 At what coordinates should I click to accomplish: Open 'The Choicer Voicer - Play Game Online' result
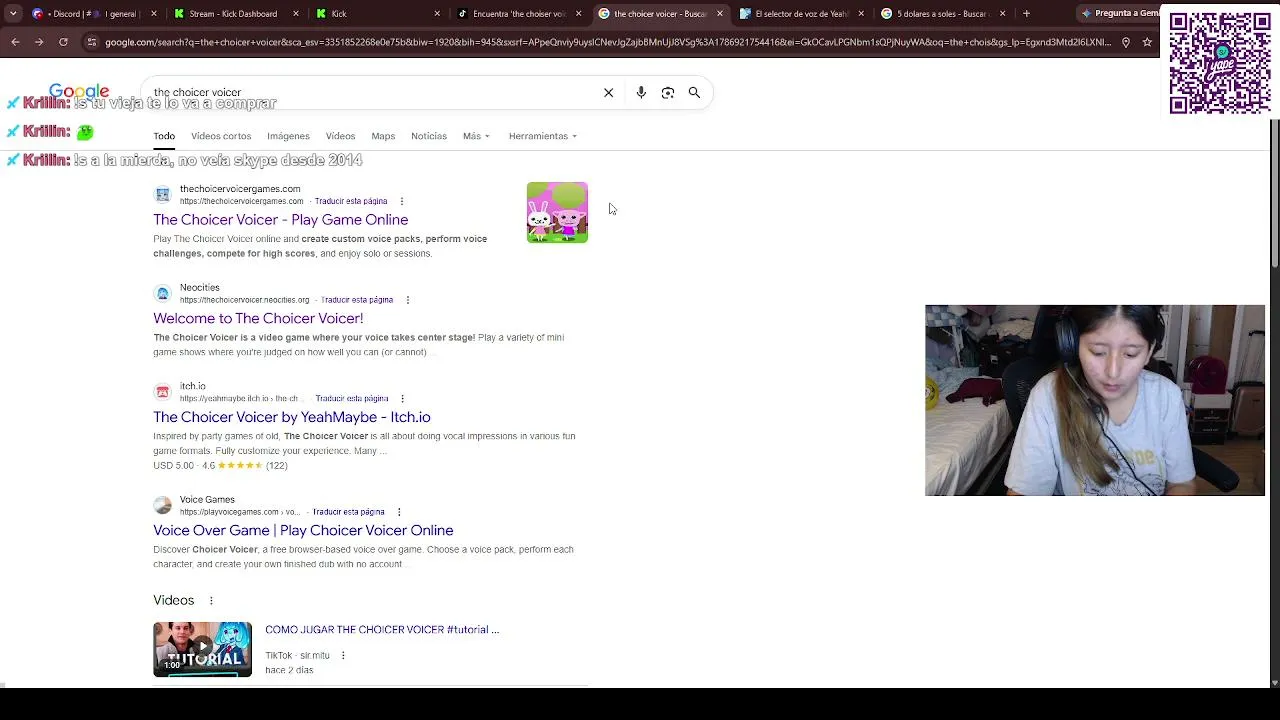pyautogui.click(x=280, y=220)
